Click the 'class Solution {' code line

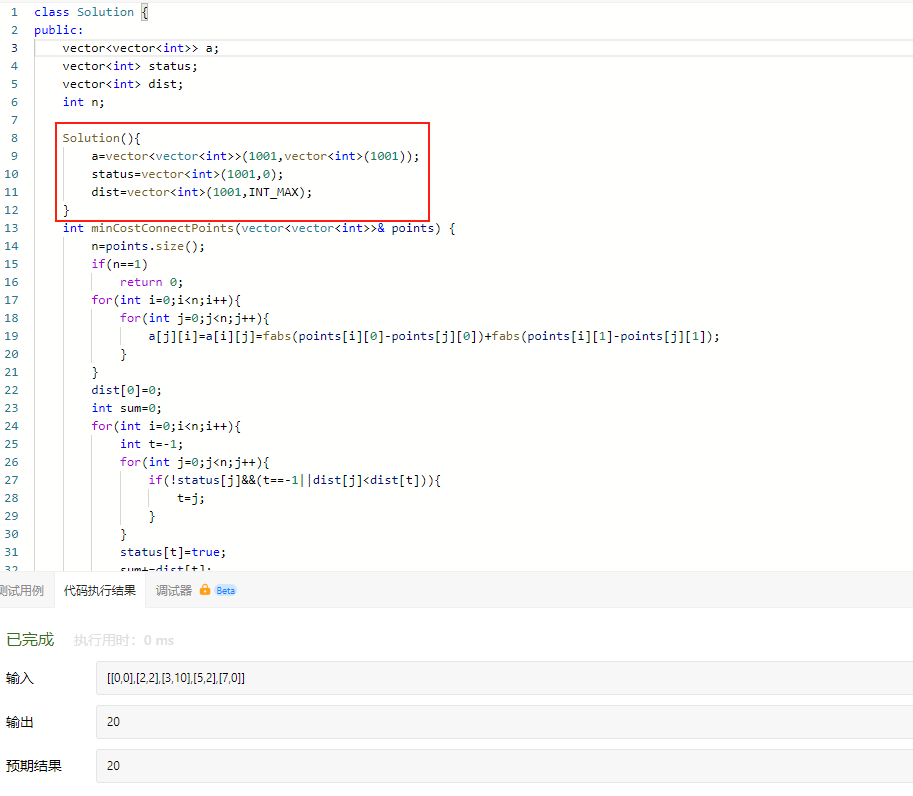91,12
